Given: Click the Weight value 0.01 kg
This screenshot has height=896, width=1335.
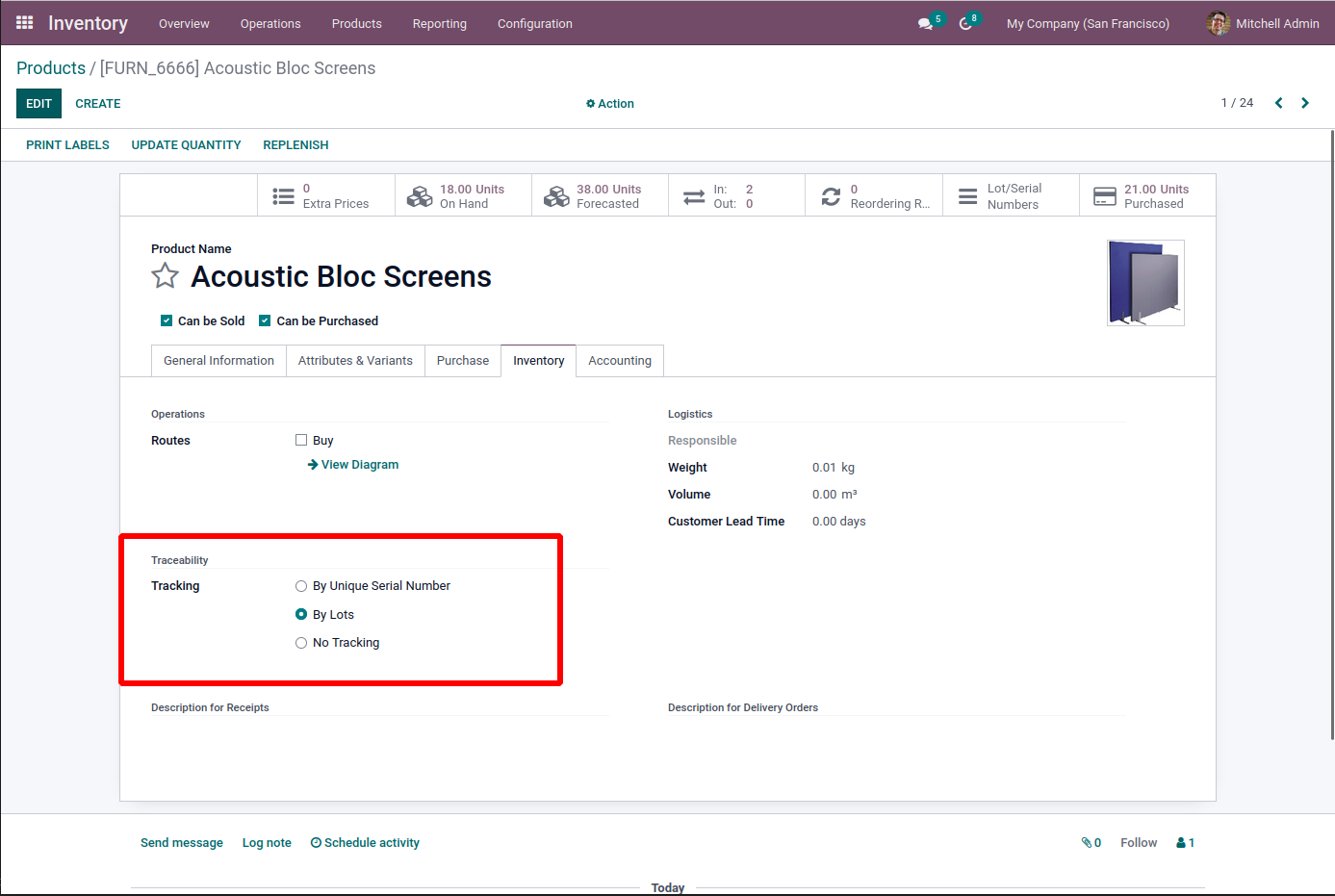Looking at the screenshot, I should coord(834,468).
